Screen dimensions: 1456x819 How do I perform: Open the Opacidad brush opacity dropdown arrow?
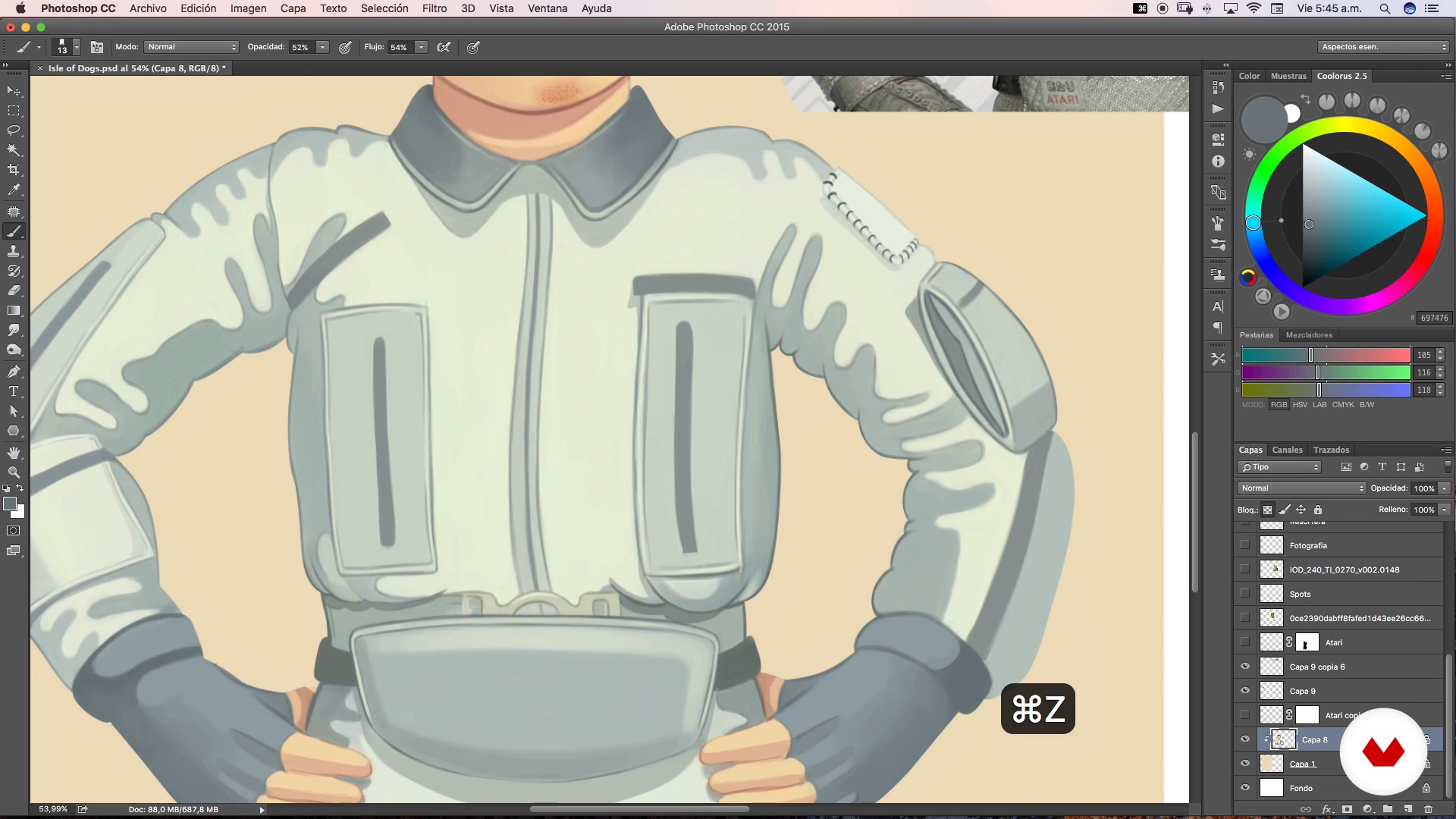click(x=323, y=47)
